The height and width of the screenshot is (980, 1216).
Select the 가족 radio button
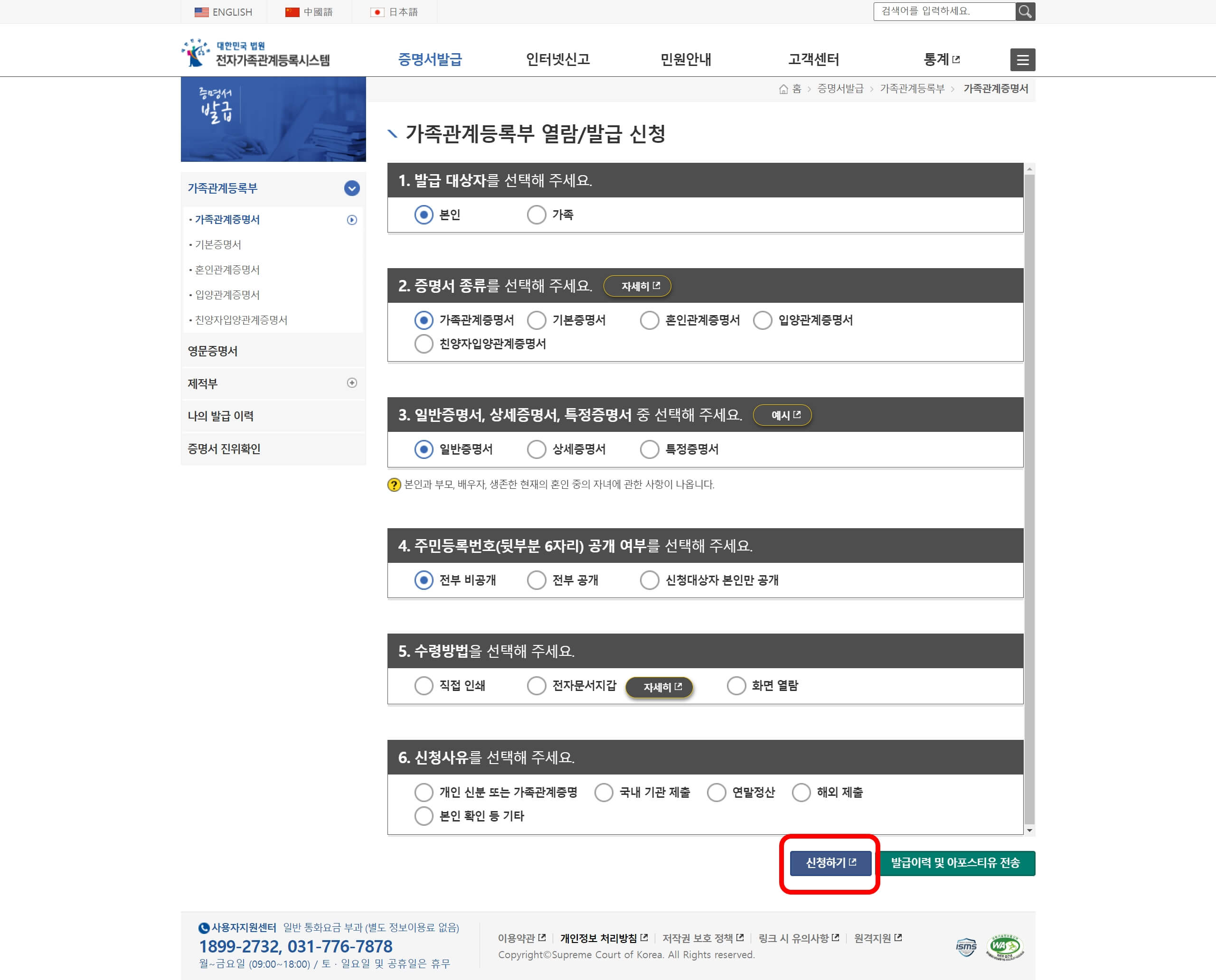(536, 215)
